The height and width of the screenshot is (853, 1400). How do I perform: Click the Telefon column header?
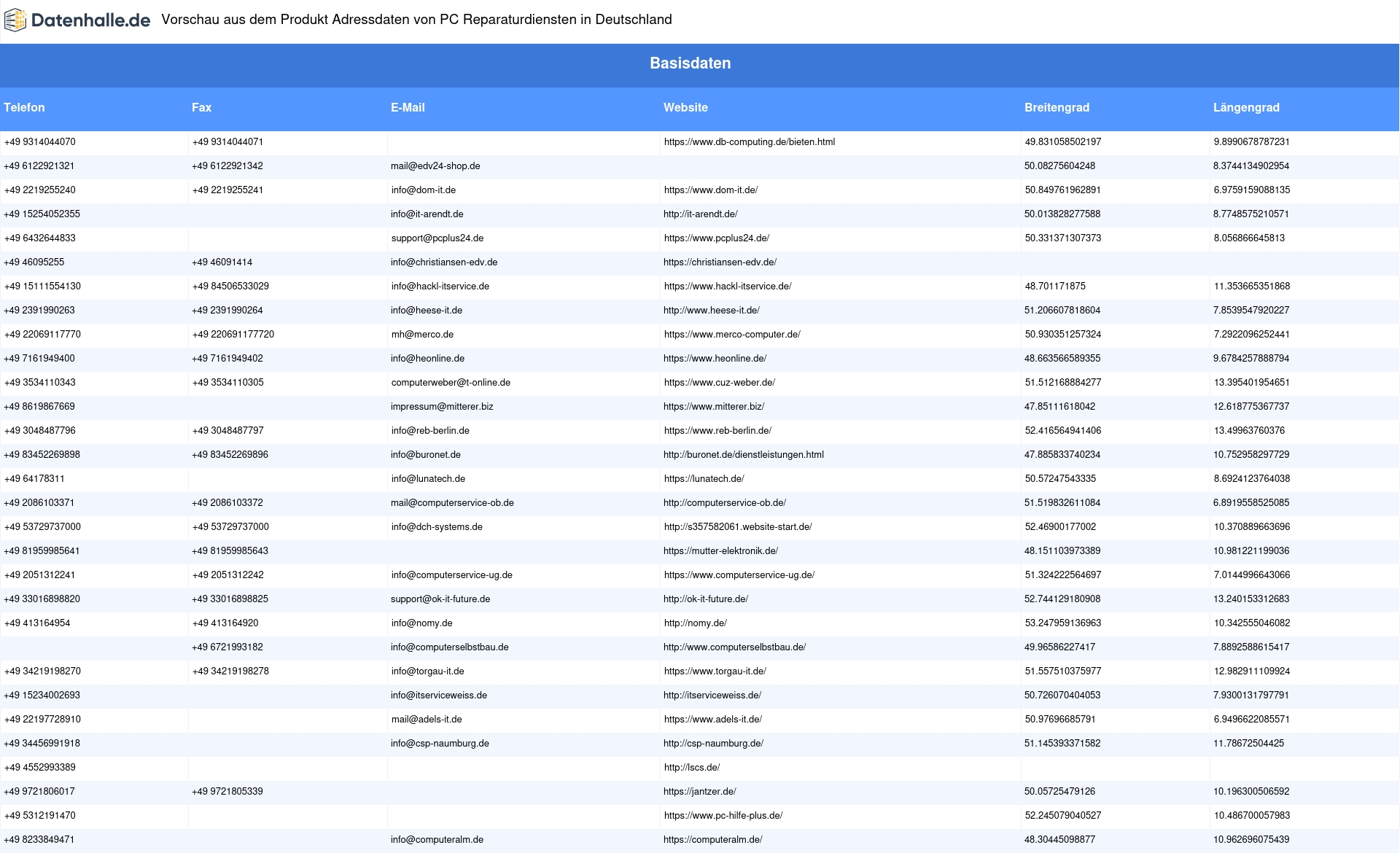tap(24, 107)
